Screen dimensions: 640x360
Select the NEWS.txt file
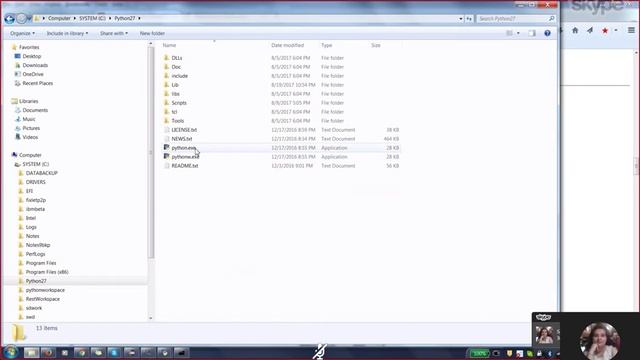(182, 139)
